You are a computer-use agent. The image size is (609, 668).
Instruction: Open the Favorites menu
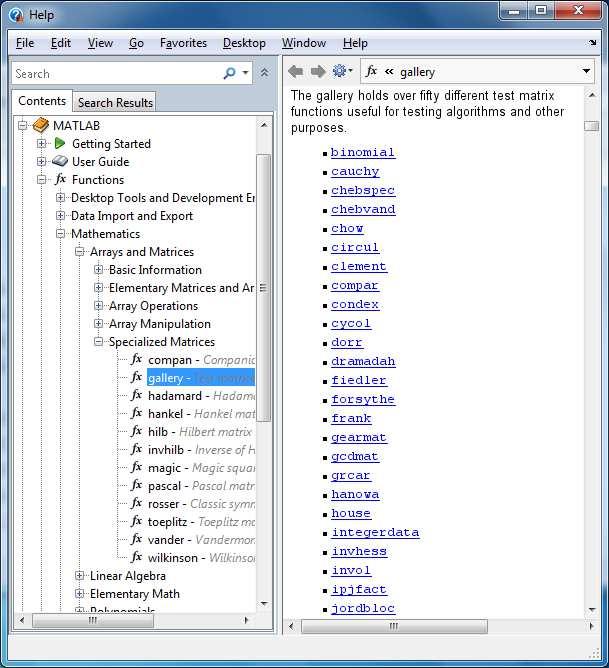tap(183, 43)
